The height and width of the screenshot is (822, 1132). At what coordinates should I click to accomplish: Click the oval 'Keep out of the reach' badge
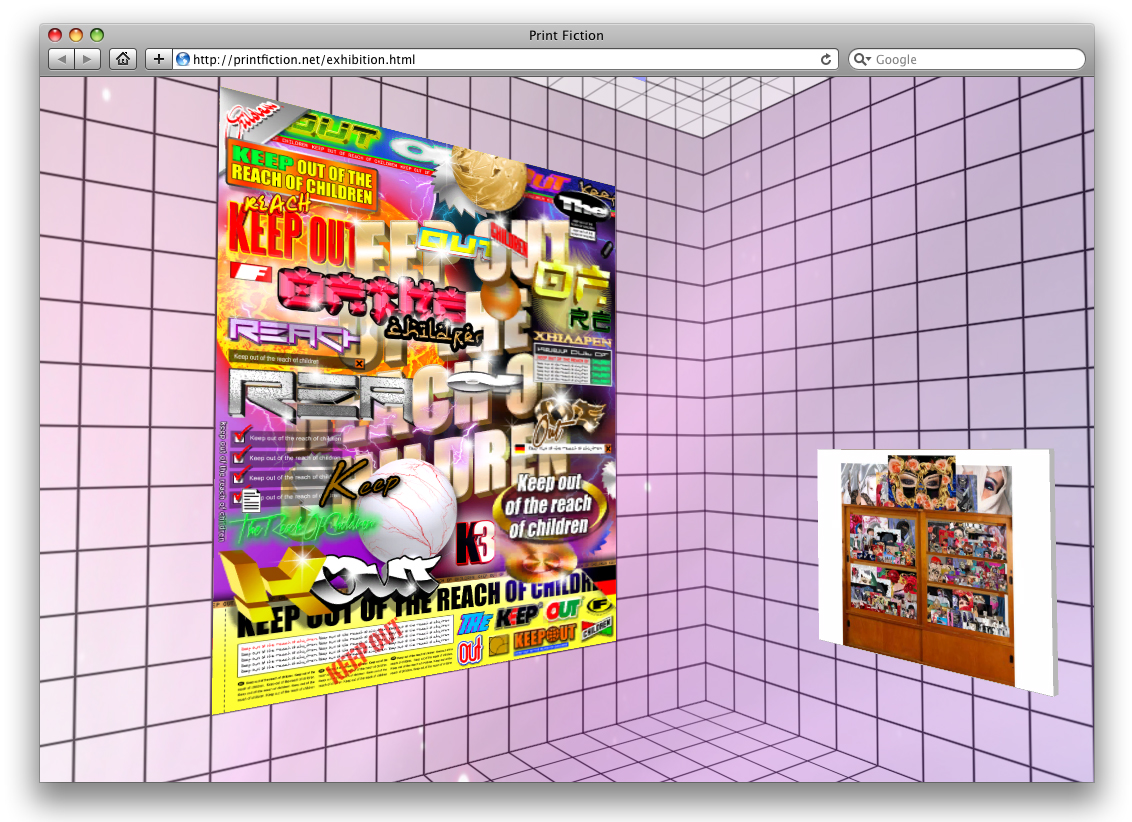point(546,505)
